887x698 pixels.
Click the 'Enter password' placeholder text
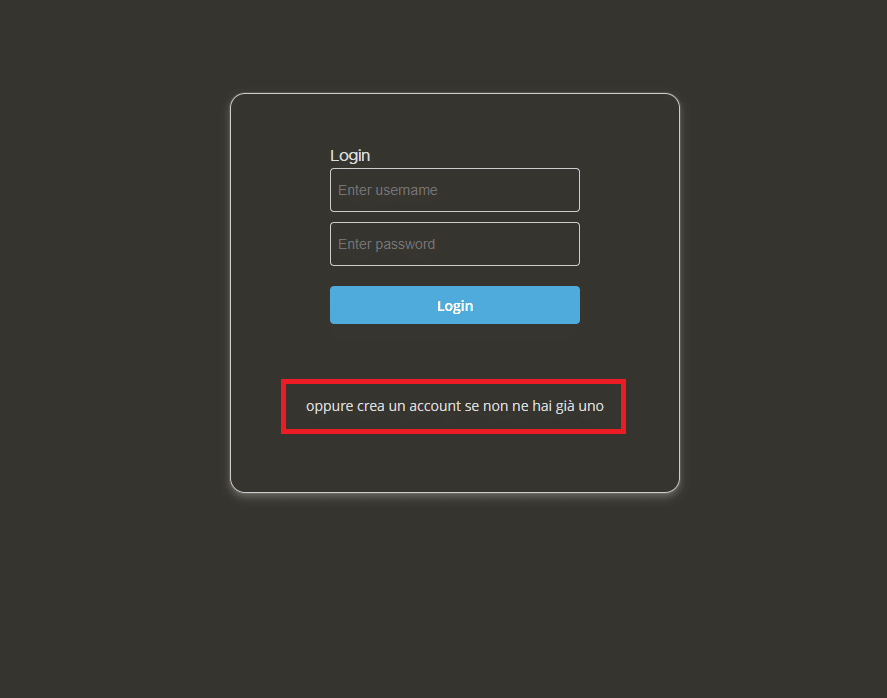point(386,244)
